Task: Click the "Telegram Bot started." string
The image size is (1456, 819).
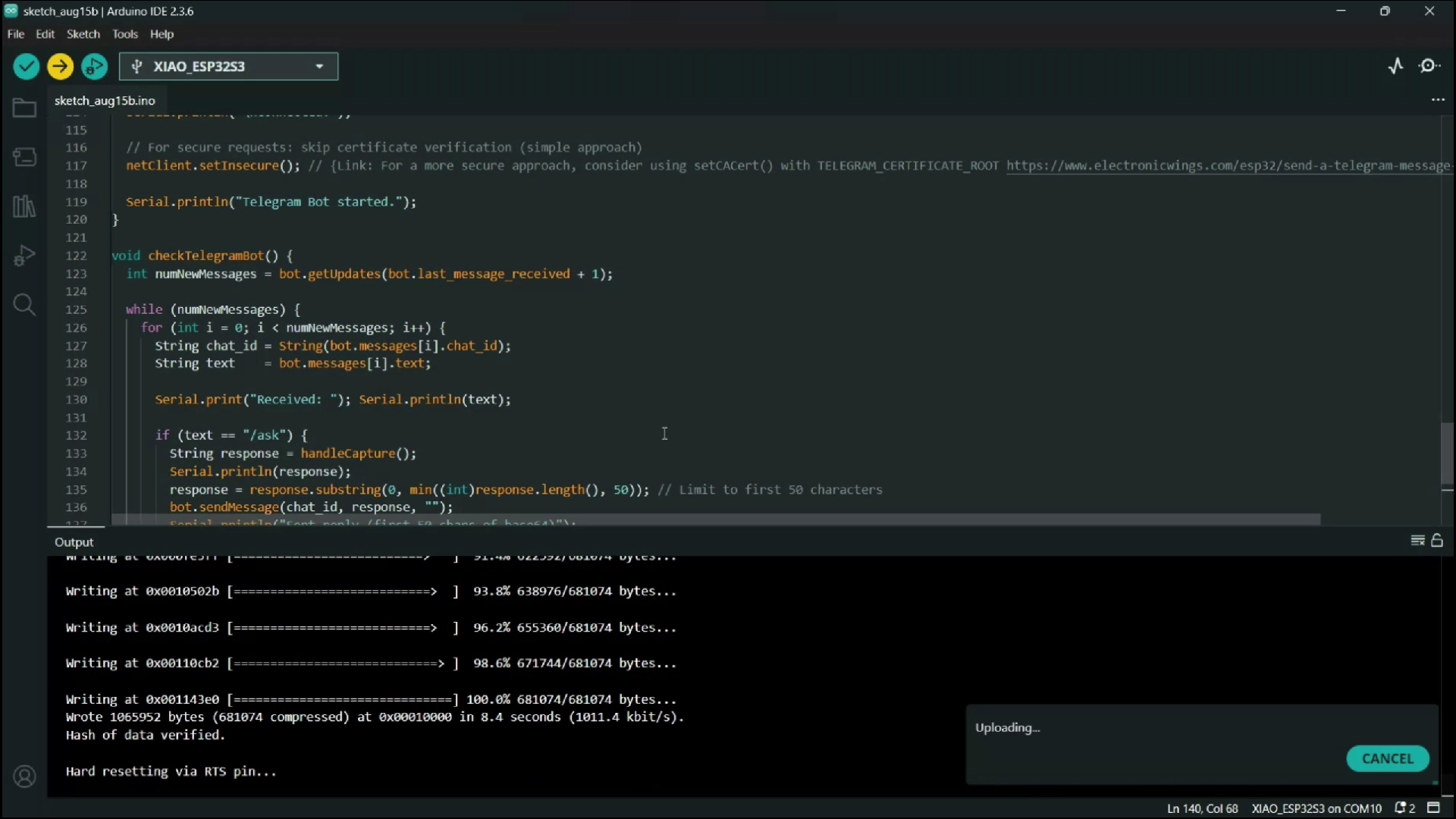Action: pos(322,202)
